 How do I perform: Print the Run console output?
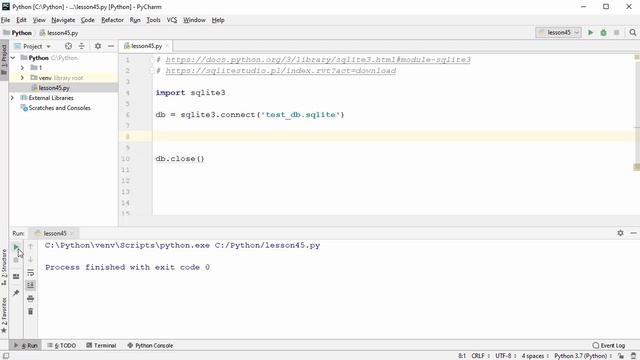click(x=30, y=299)
